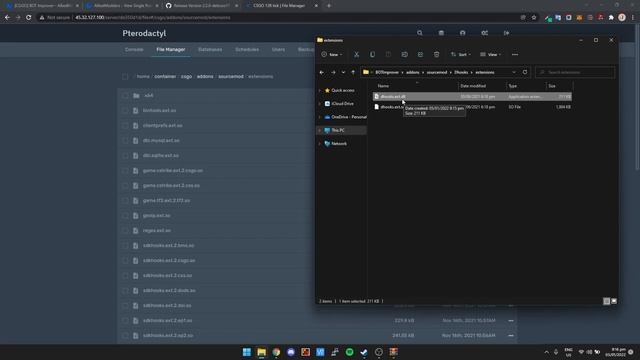Open the Sort dropdown in File Explorer
Image resolution: width=640 pixels, height=360 pixels.
(461, 54)
